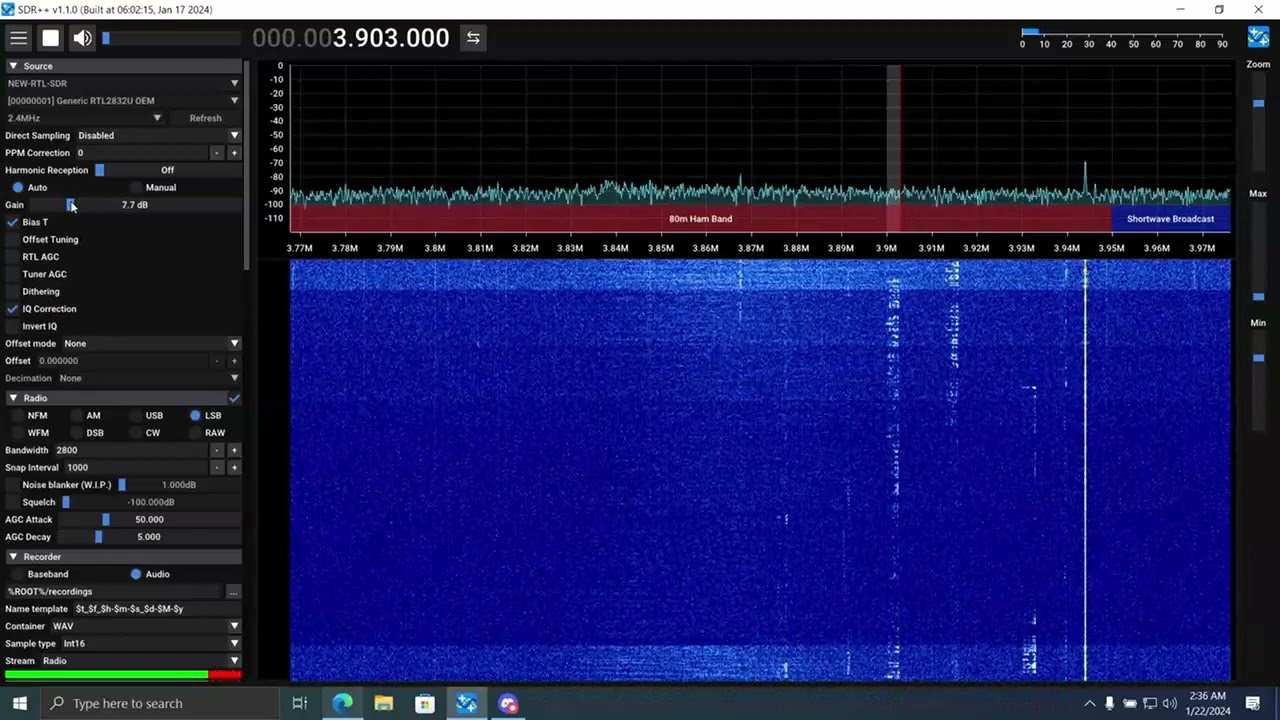The image size is (1280, 720).
Task: Toggle the tuning mode swap icon
Action: click(x=473, y=38)
